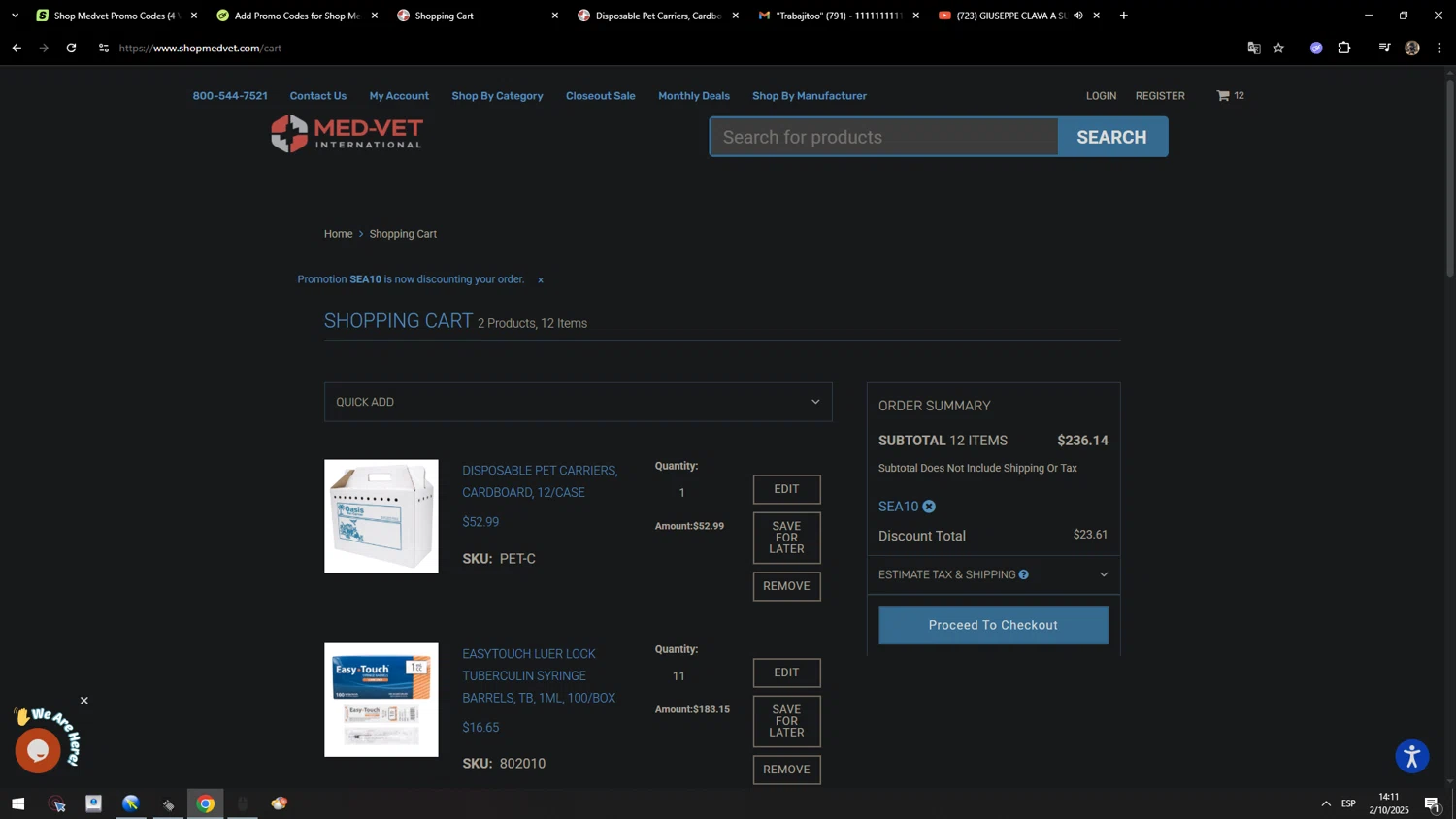1456x819 pixels.
Task: Dismiss the SEA10 promotion notification
Action: [541, 280]
